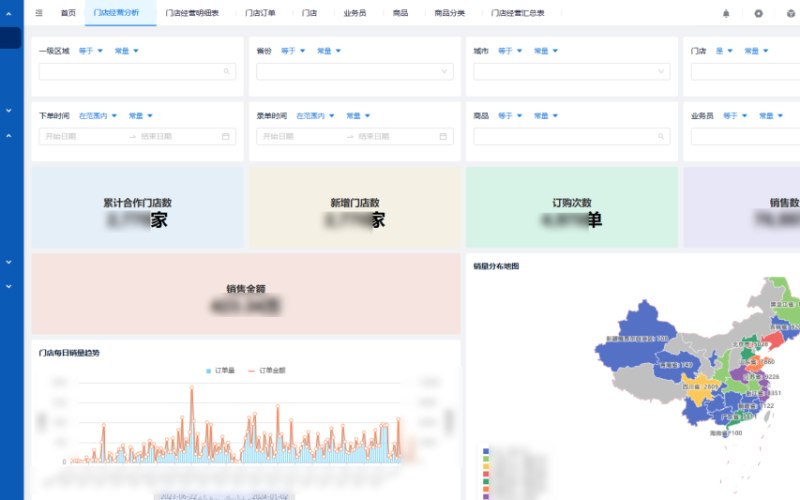This screenshot has height=500, width=800.
Task: Open 常量 dropdown for 门店 filter
Action: (x=757, y=51)
